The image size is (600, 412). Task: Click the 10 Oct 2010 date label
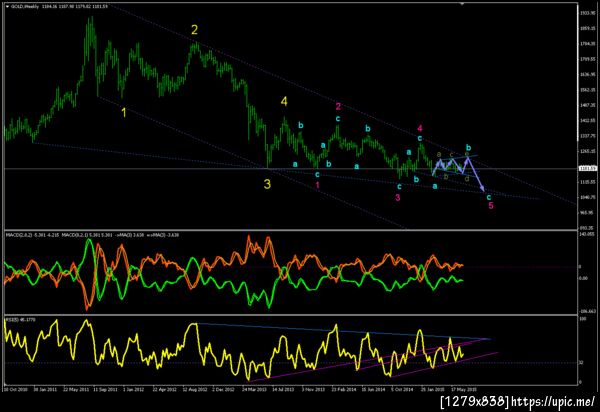coord(14,389)
